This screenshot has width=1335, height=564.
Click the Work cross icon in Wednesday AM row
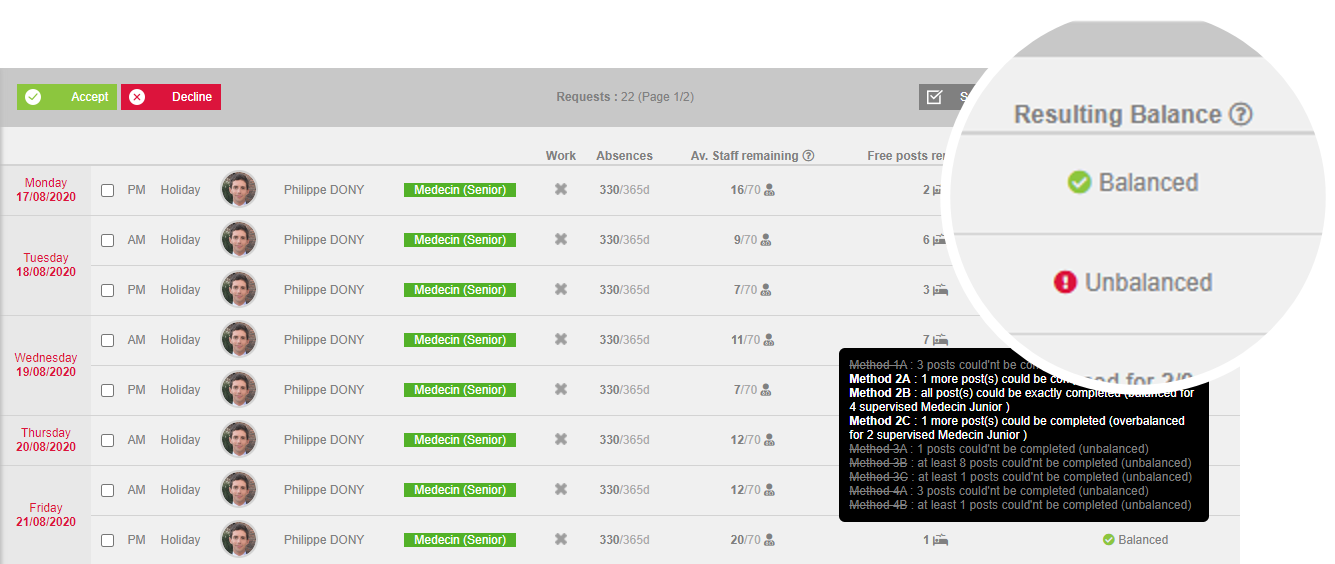[x=561, y=339]
